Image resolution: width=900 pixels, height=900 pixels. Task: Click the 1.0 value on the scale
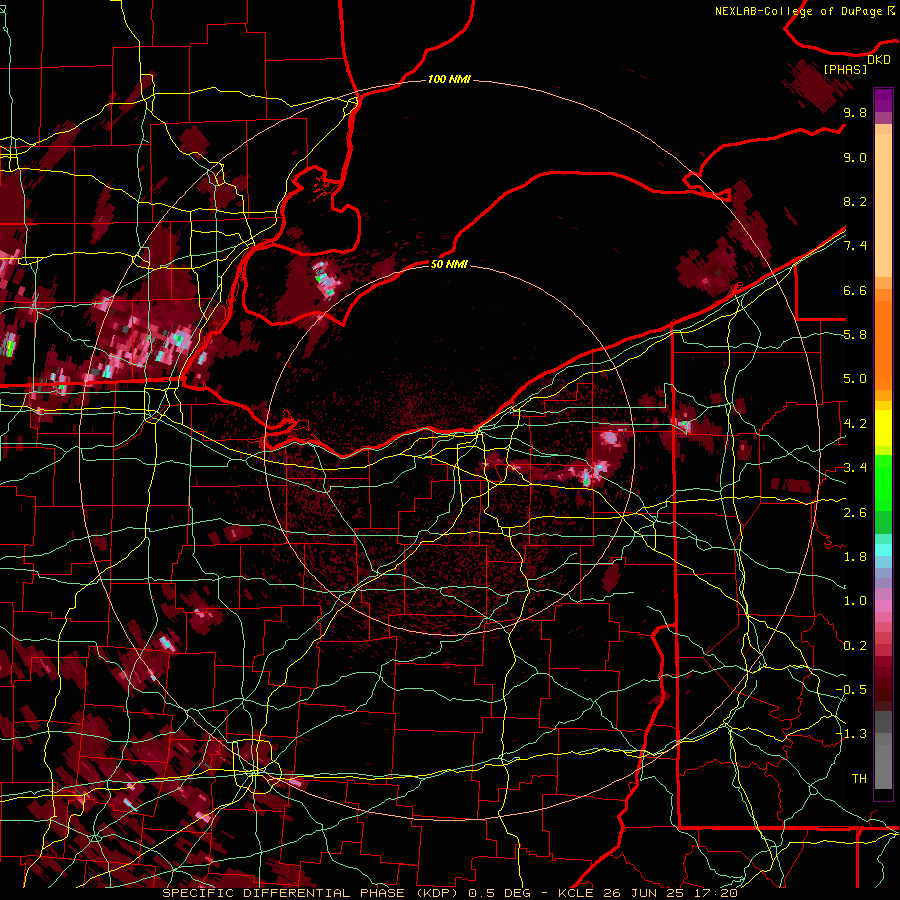(x=855, y=601)
